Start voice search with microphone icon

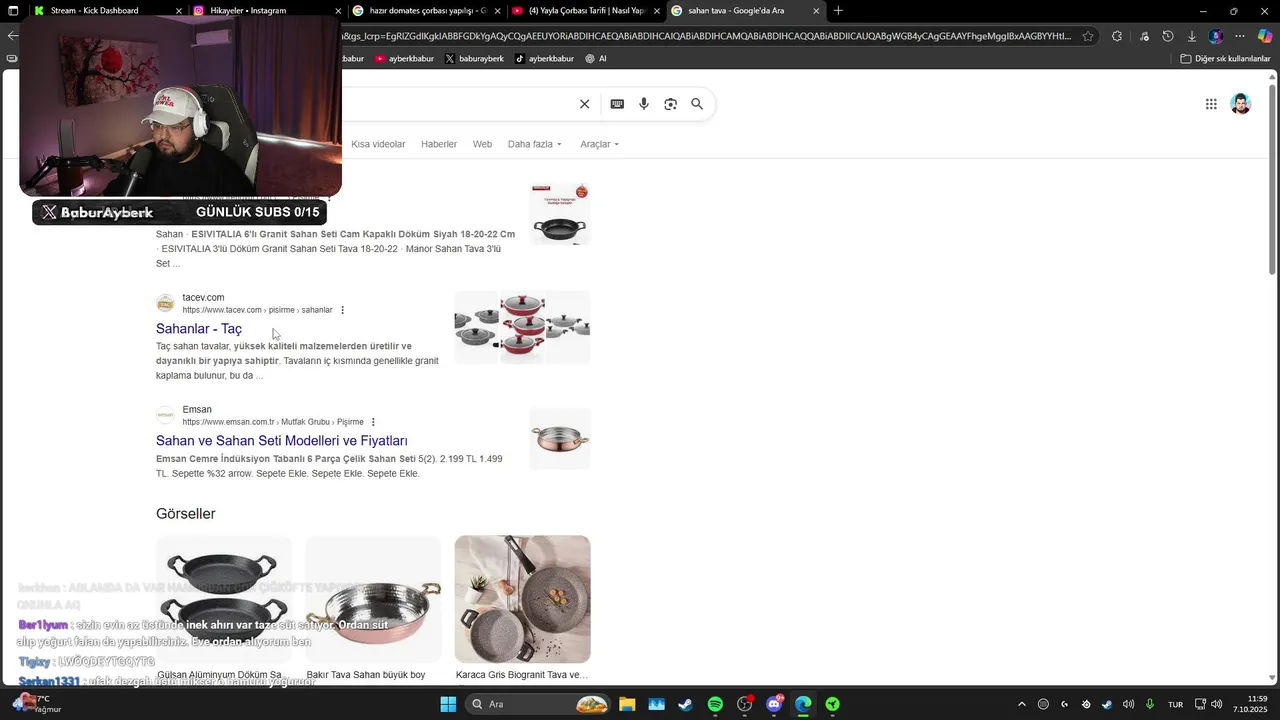tap(644, 104)
